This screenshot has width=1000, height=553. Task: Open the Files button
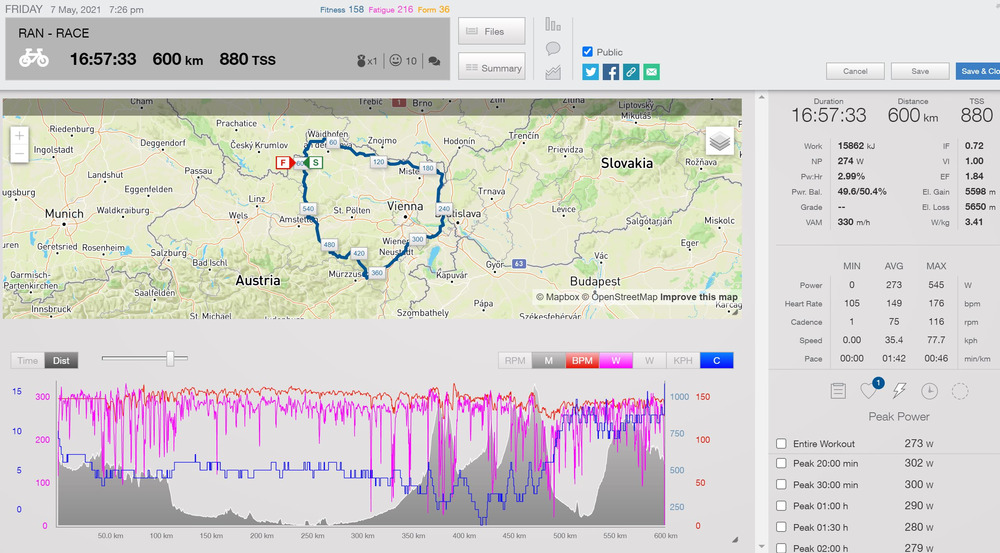click(x=494, y=31)
